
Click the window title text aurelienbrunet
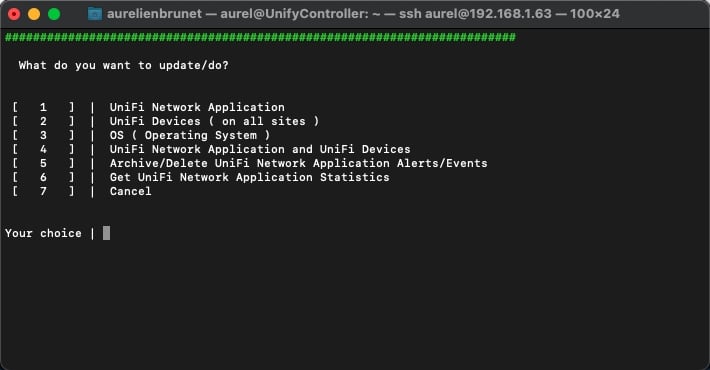tap(154, 14)
